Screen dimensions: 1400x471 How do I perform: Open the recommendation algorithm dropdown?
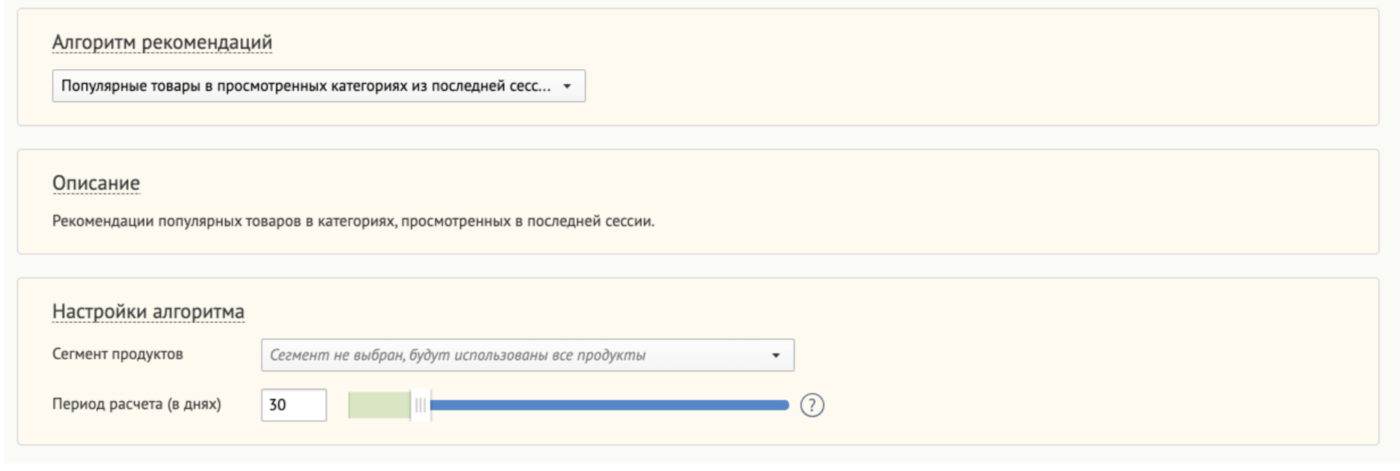click(319, 87)
